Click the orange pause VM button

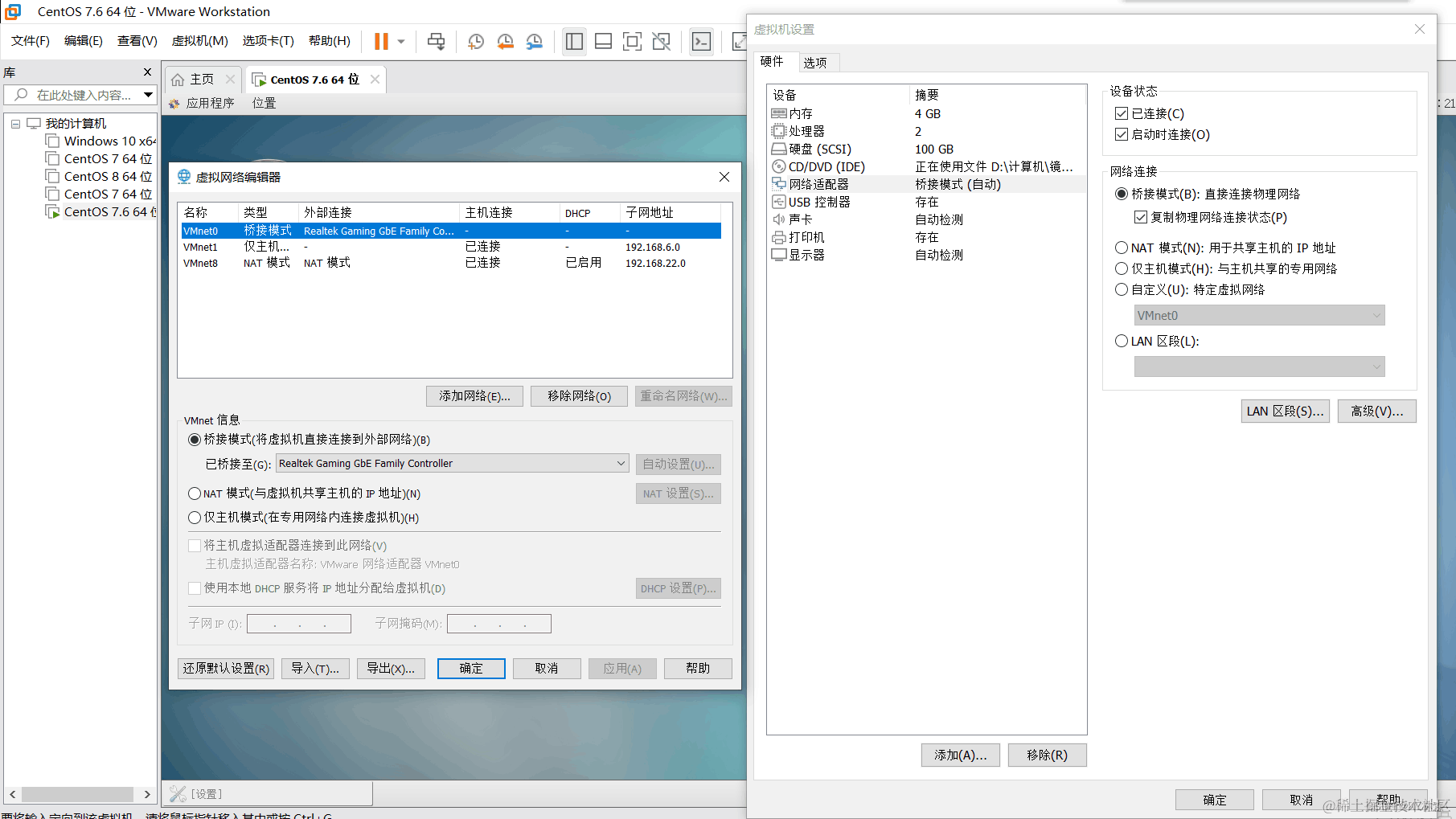381,41
